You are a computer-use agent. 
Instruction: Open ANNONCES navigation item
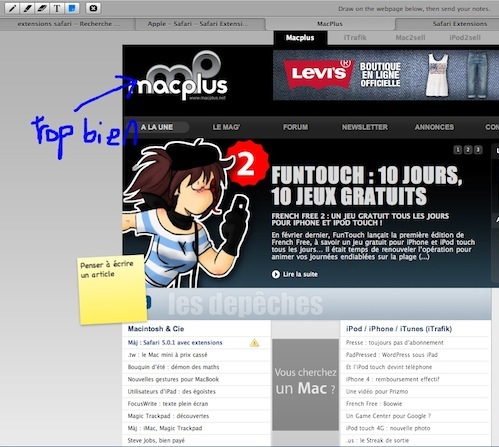pos(434,127)
